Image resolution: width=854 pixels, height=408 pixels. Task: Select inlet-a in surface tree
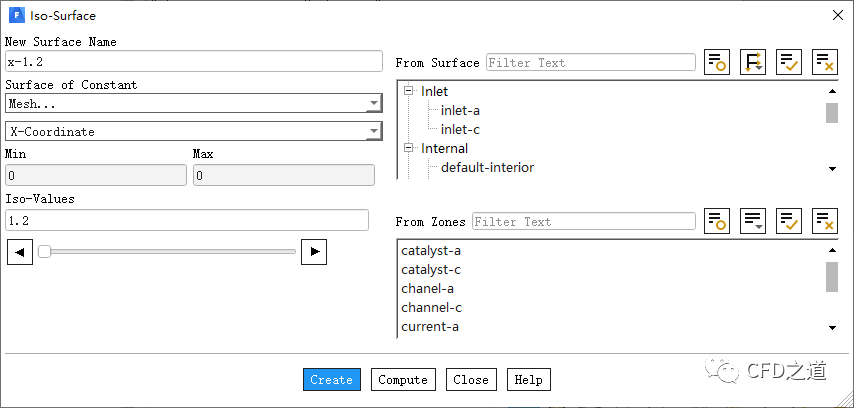click(x=460, y=110)
